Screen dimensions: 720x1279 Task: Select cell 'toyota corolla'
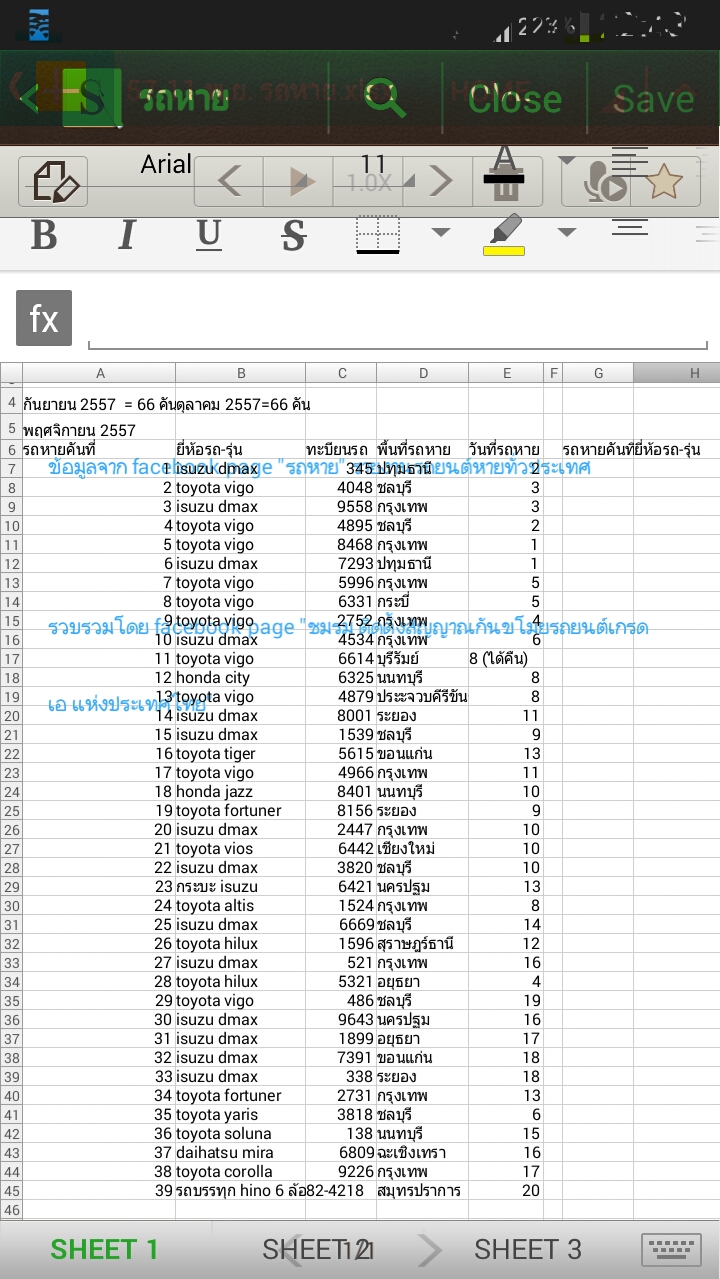point(241,1172)
